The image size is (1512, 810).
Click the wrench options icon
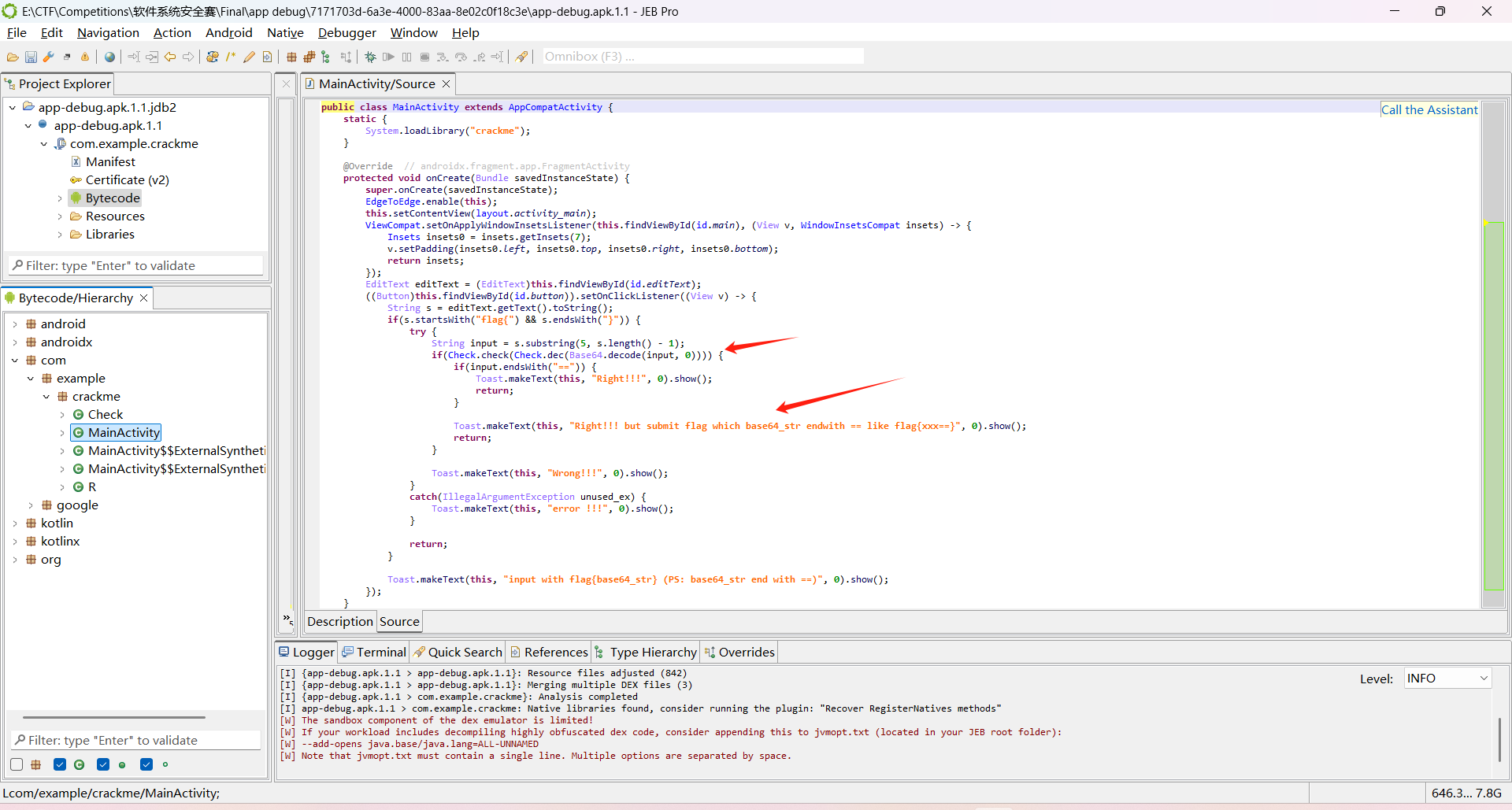(49, 57)
